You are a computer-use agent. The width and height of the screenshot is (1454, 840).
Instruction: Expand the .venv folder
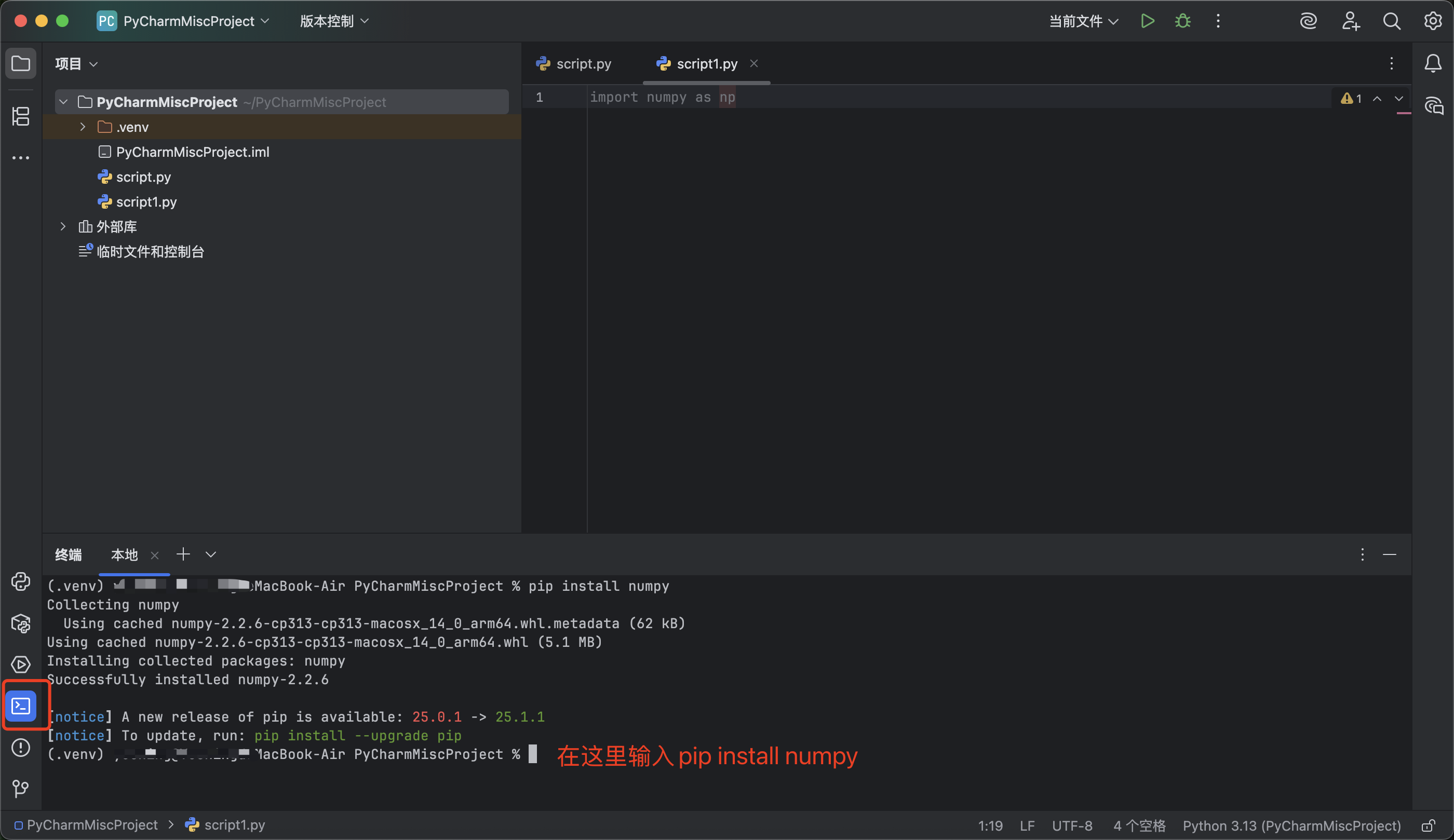[82, 126]
